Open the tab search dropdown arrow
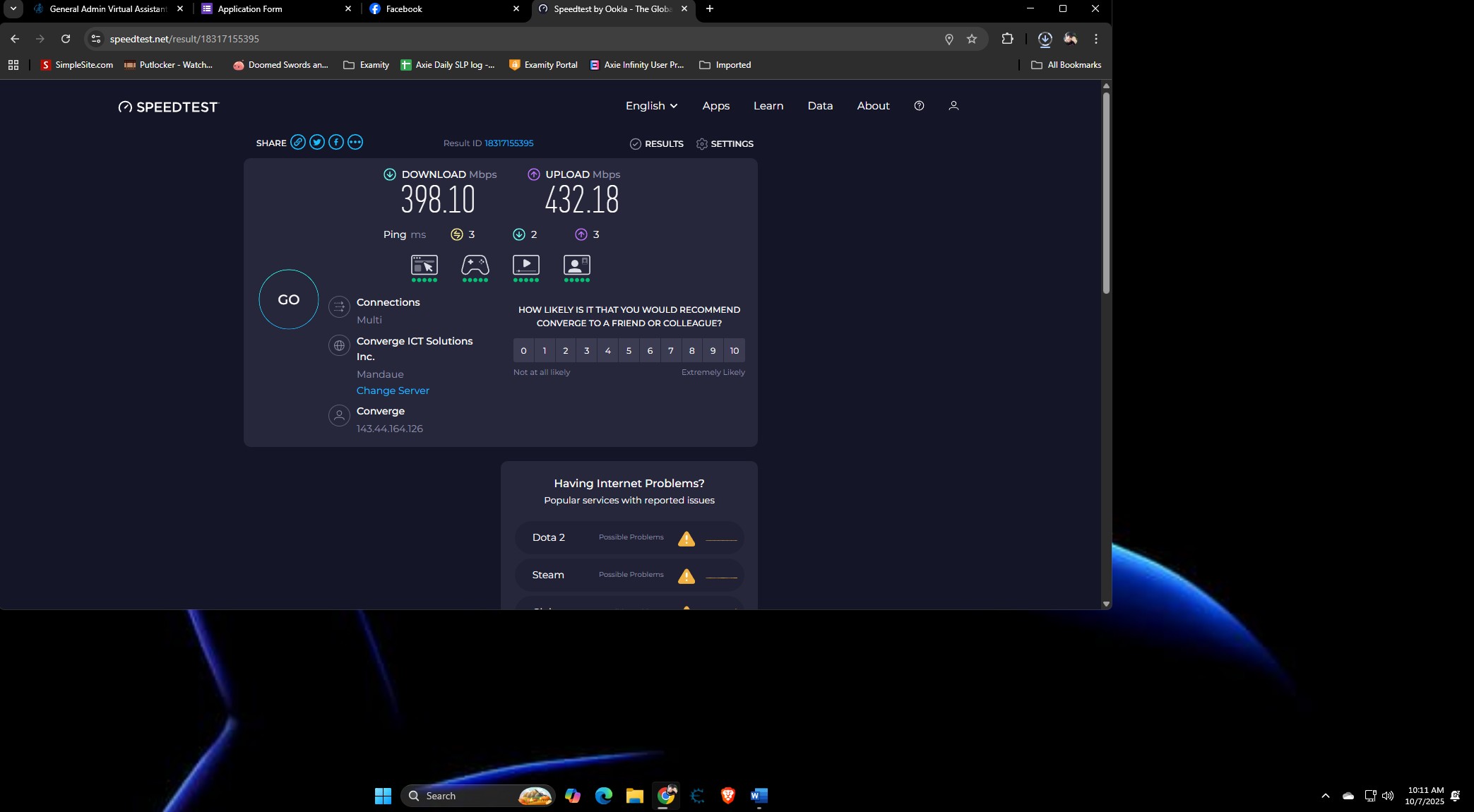1474x812 pixels. (13, 8)
